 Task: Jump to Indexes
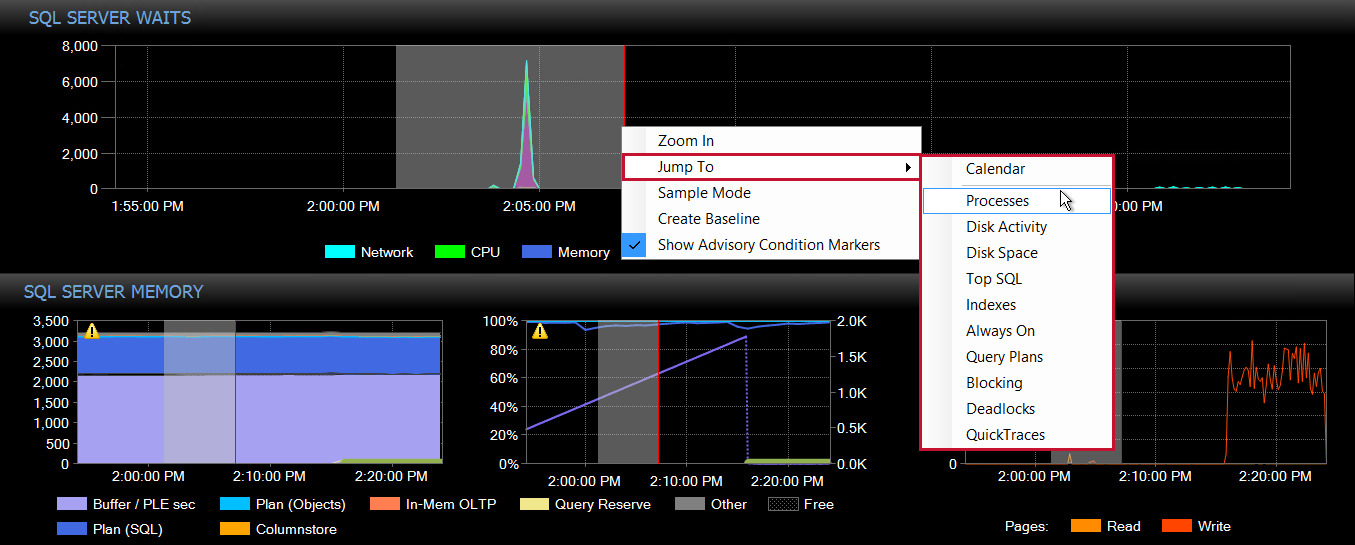click(x=1016, y=305)
